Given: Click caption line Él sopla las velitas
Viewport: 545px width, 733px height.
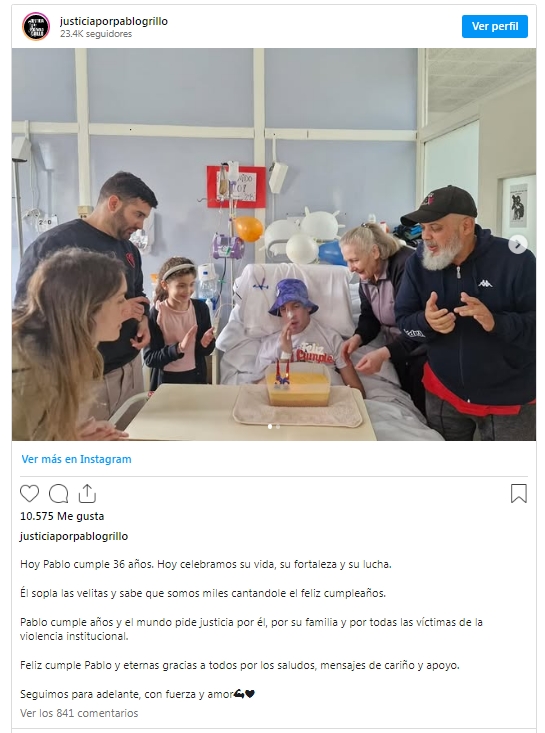Looking at the screenshot, I should coord(203,593).
